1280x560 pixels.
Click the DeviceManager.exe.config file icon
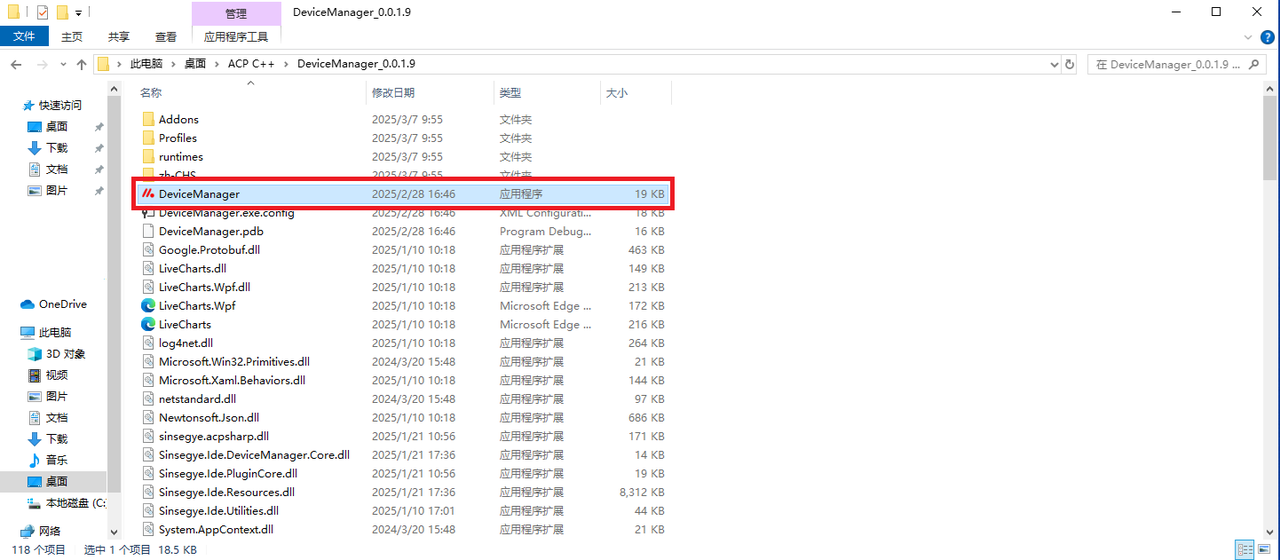click(x=148, y=213)
